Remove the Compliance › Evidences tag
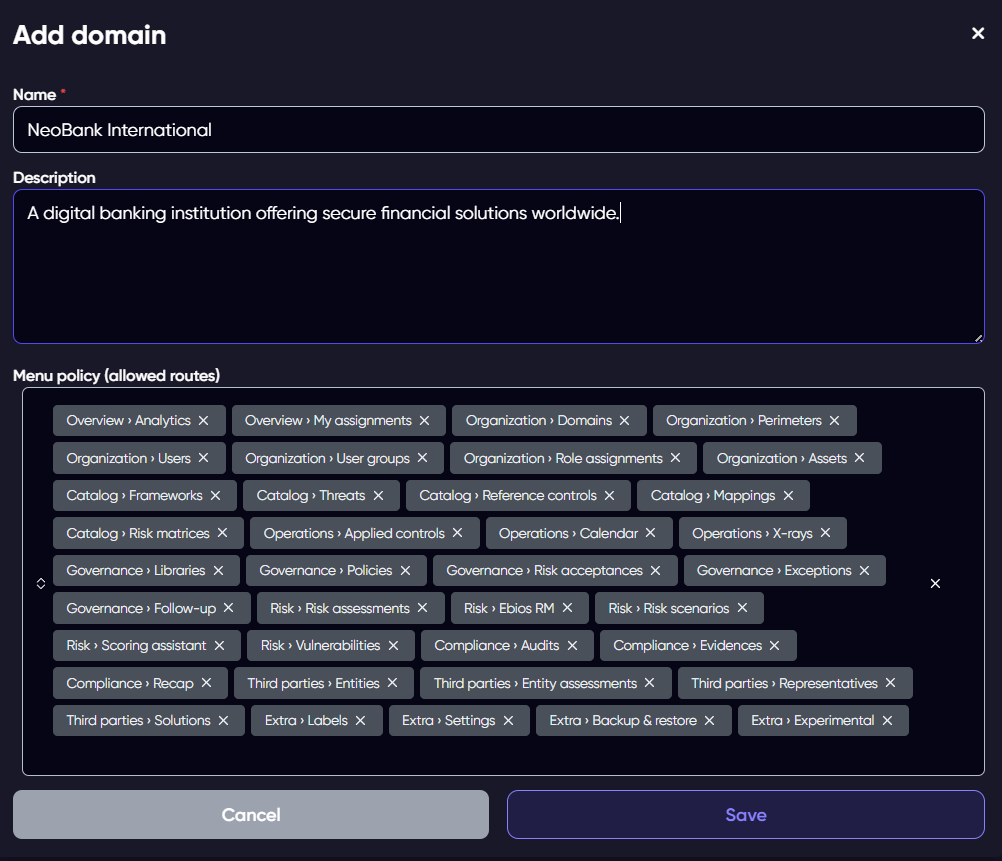Image resolution: width=1002 pixels, height=861 pixels. point(775,646)
